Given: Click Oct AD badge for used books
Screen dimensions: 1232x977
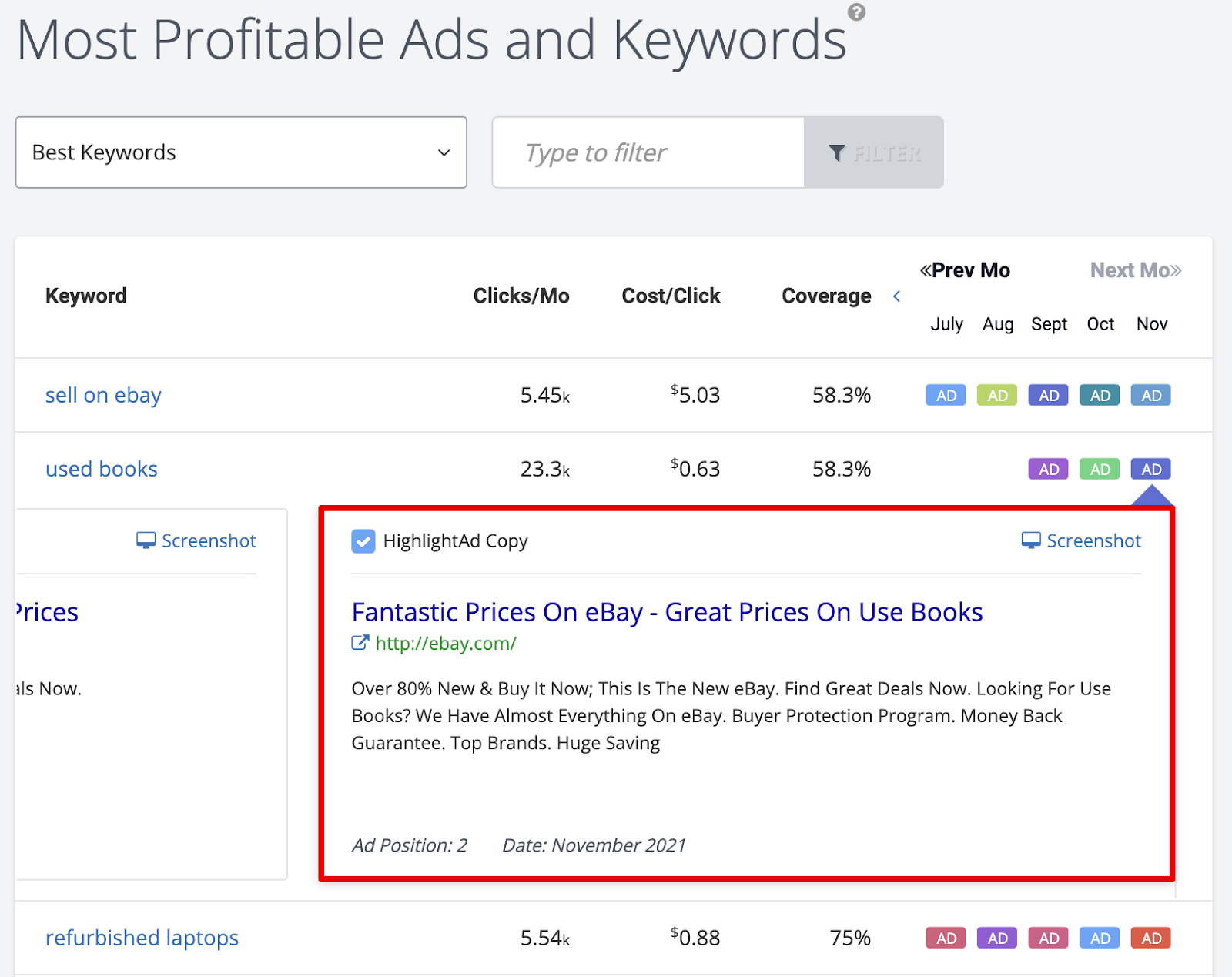Looking at the screenshot, I should click(x=1100, y=470).
